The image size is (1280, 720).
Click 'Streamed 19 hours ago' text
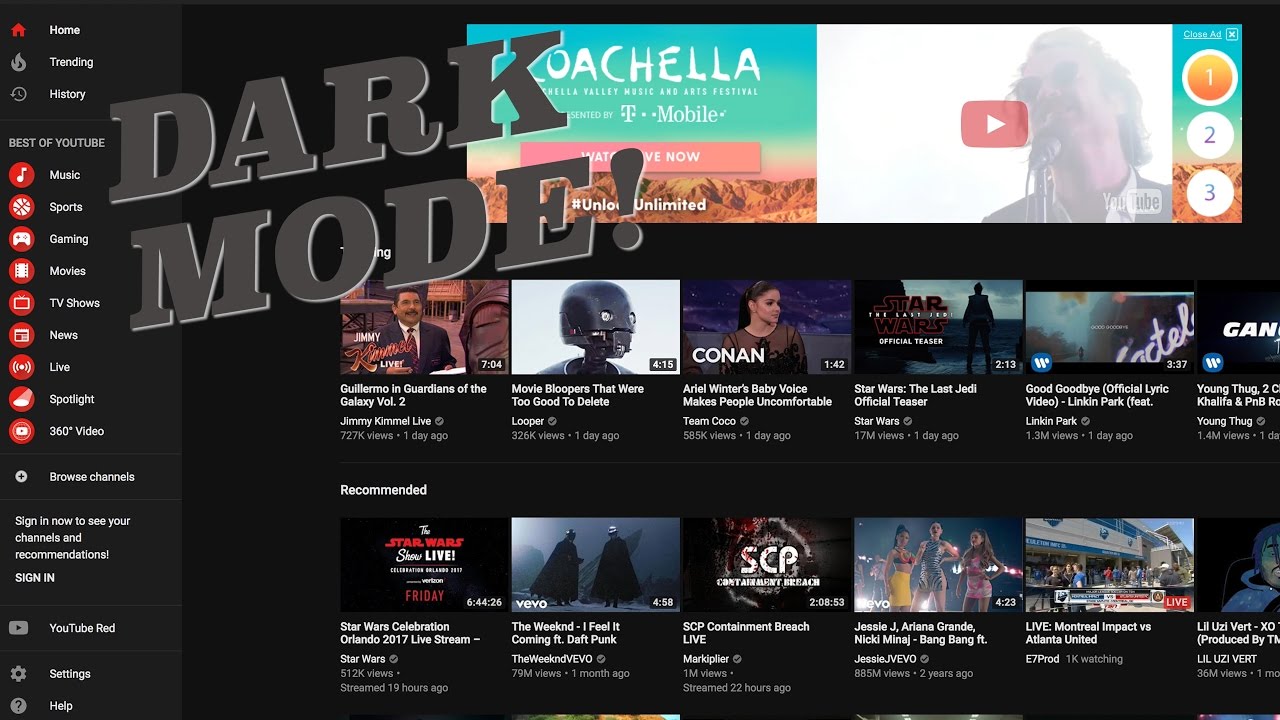(394, 688)
